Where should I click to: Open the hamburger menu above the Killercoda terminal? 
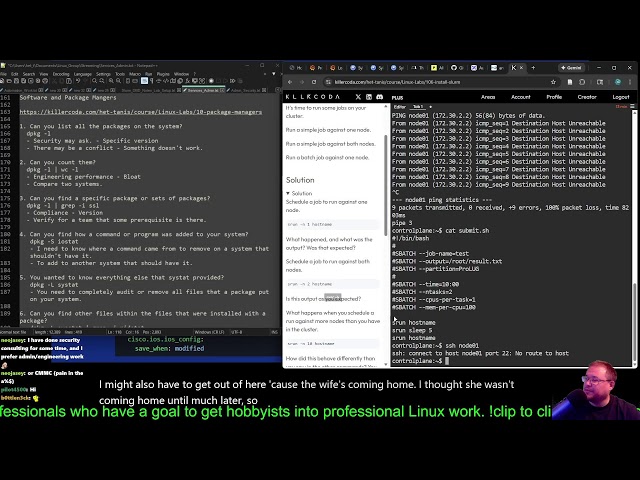click(x=632, y=107)
